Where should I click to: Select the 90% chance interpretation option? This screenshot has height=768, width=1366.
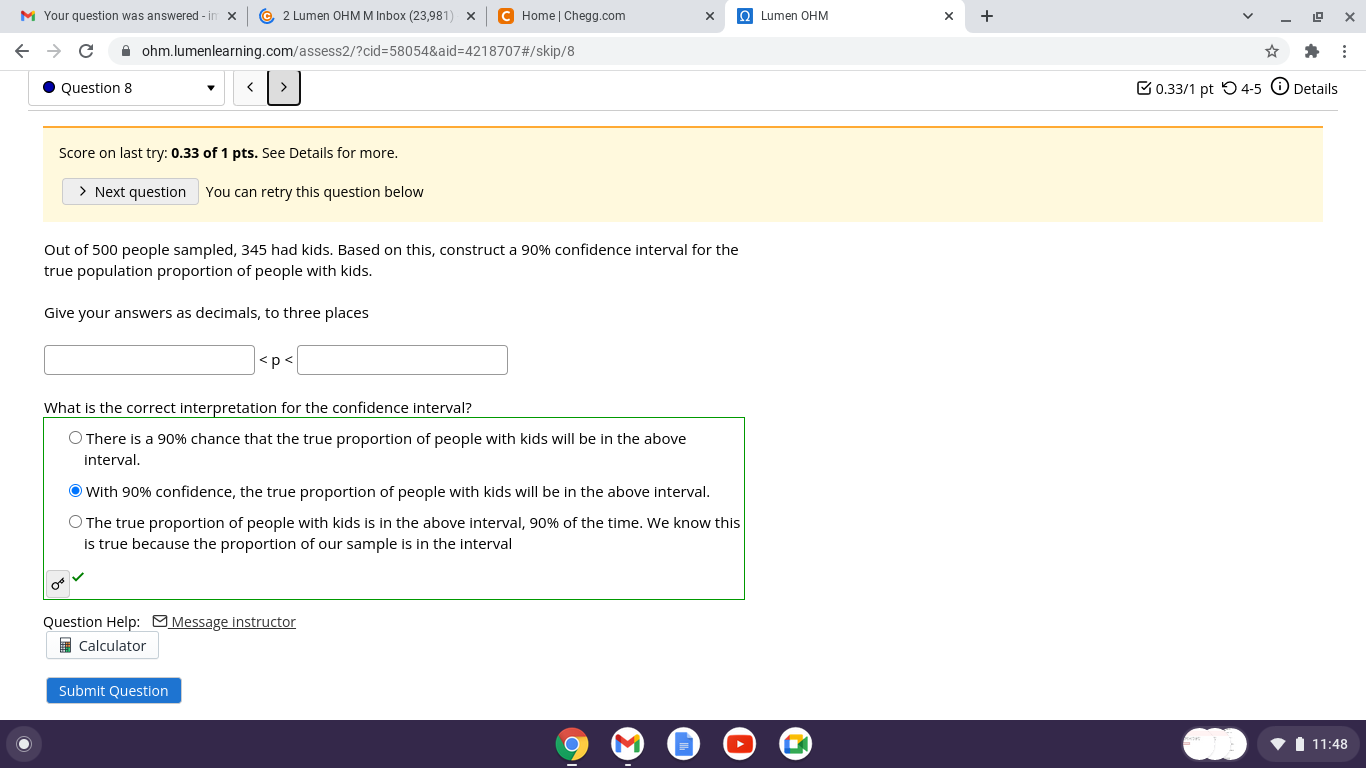pyautogui.click(x=75, y=437)
